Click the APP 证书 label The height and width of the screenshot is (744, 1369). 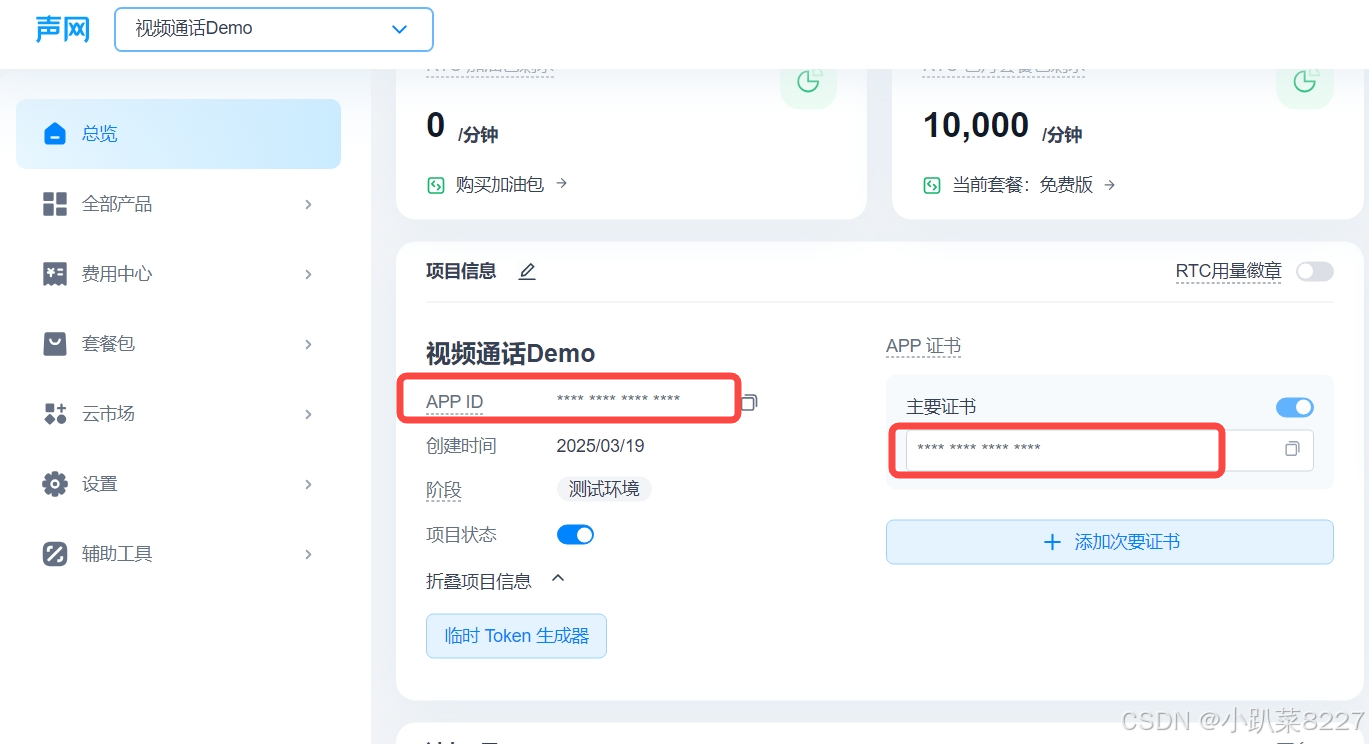(923, 346)
